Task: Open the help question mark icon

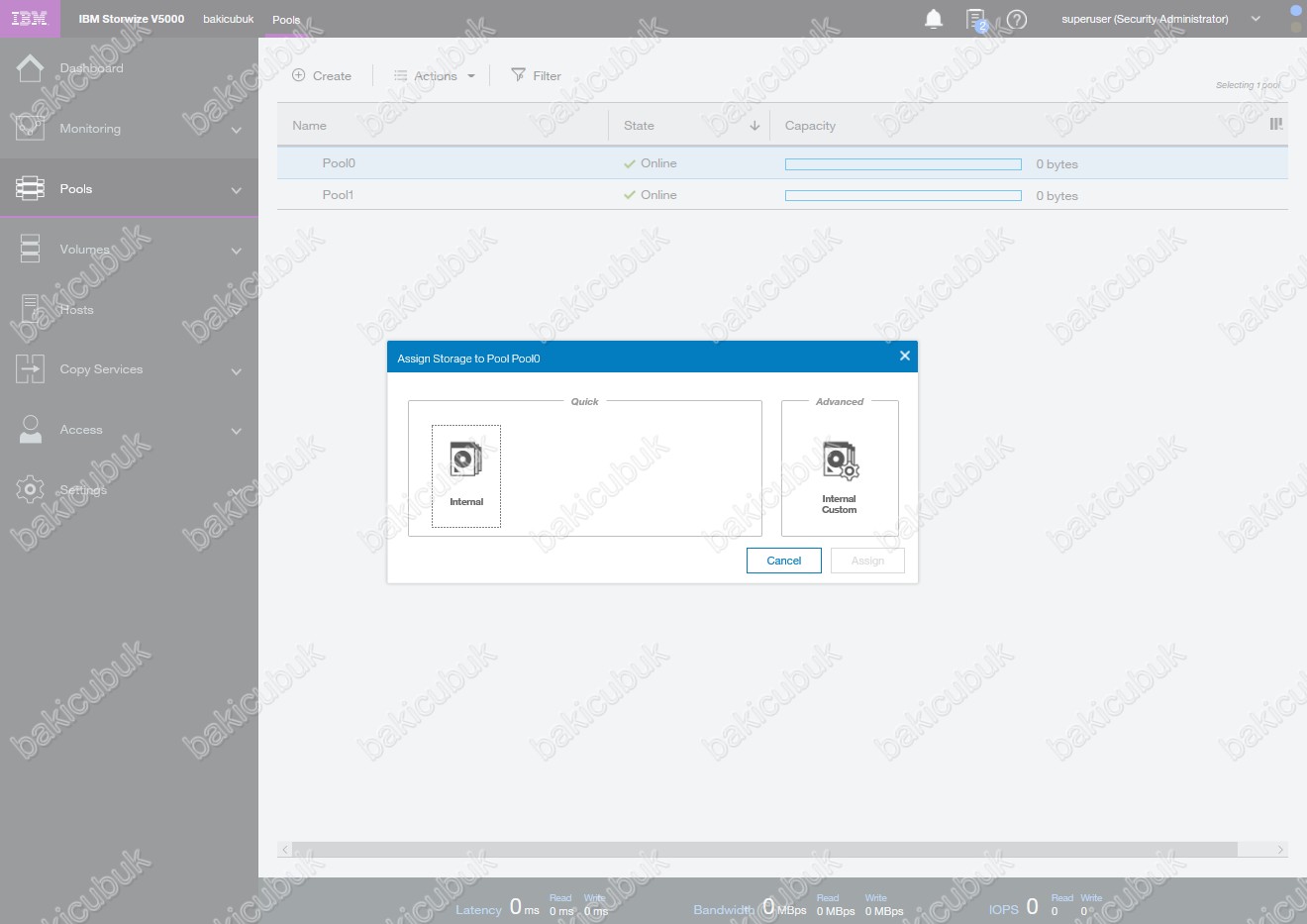Action: coord(1017,19)
